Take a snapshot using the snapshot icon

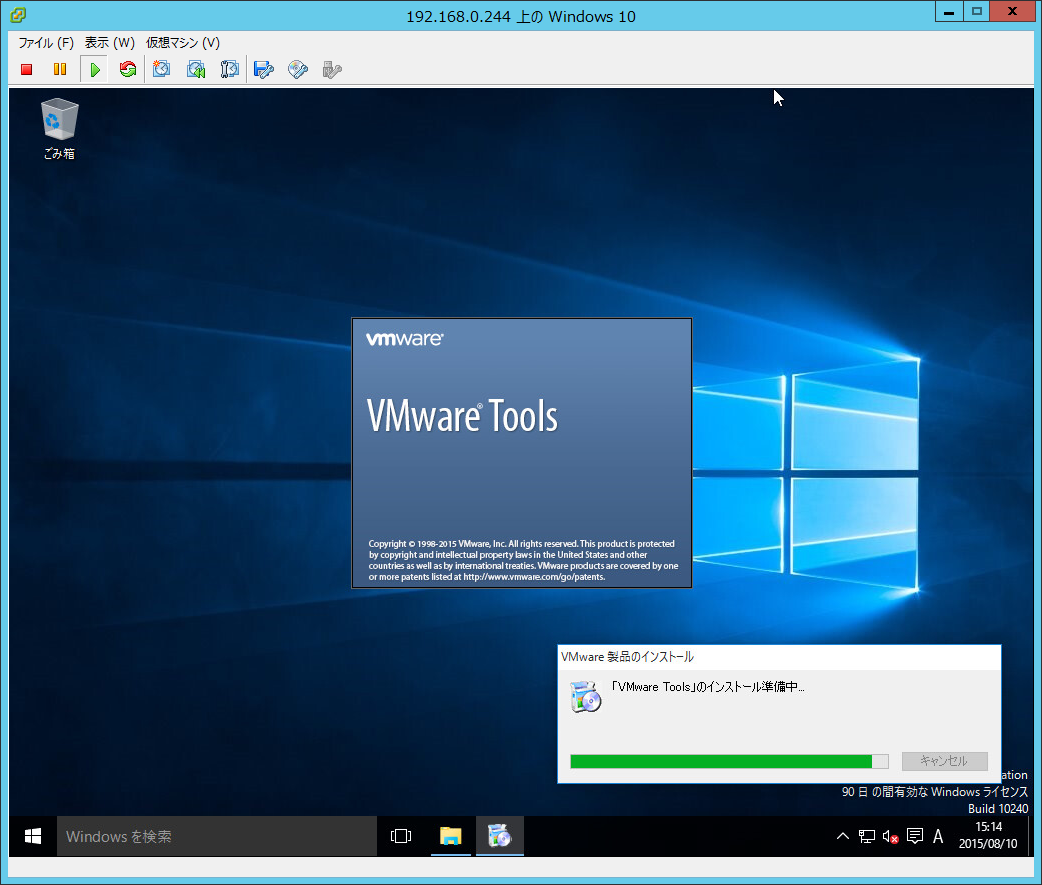click(161, 69)
